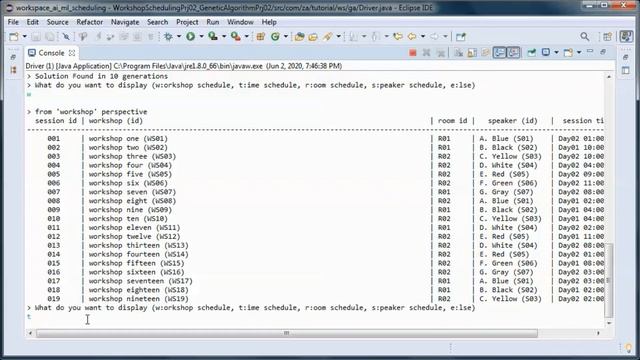Click the 'workshop one (WS01)' row text
The width and height of the screenshot is (640, 360).
point(128,138)
